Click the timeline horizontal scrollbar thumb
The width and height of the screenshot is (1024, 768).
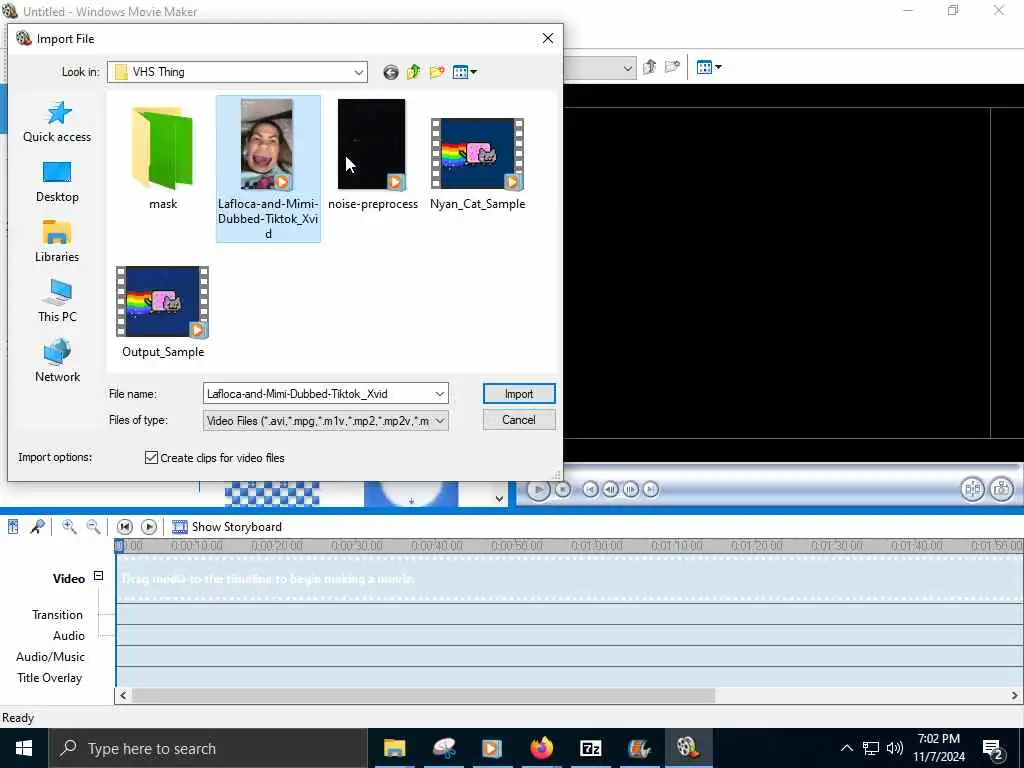(x=423, y=696)
